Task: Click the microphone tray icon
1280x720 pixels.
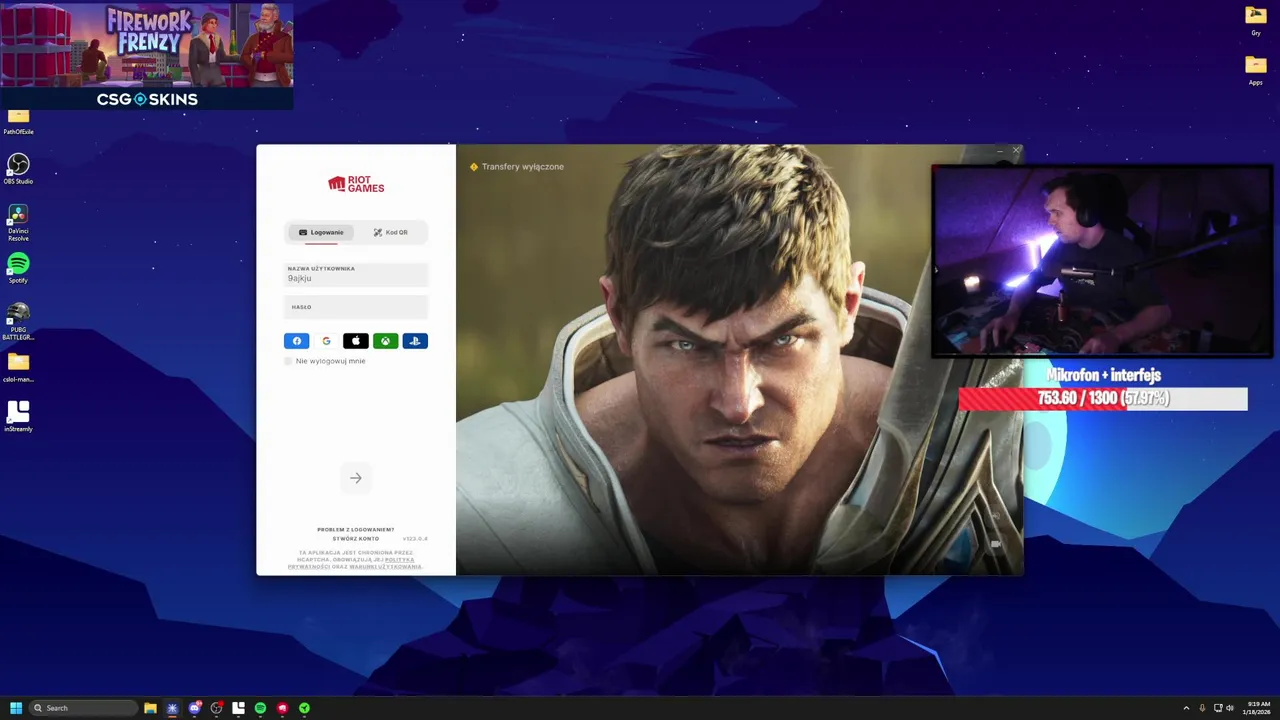Action: pyautogui.click(x=1202, y=708)
